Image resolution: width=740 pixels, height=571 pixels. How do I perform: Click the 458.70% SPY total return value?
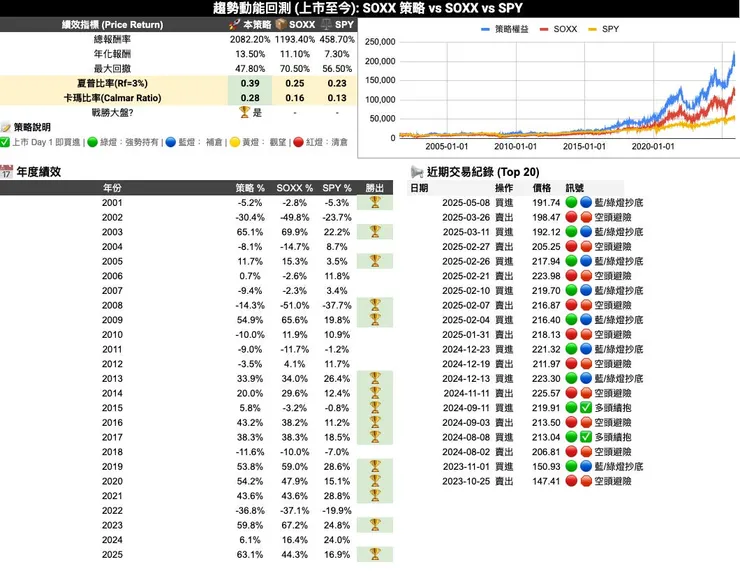tap(337, 39)
